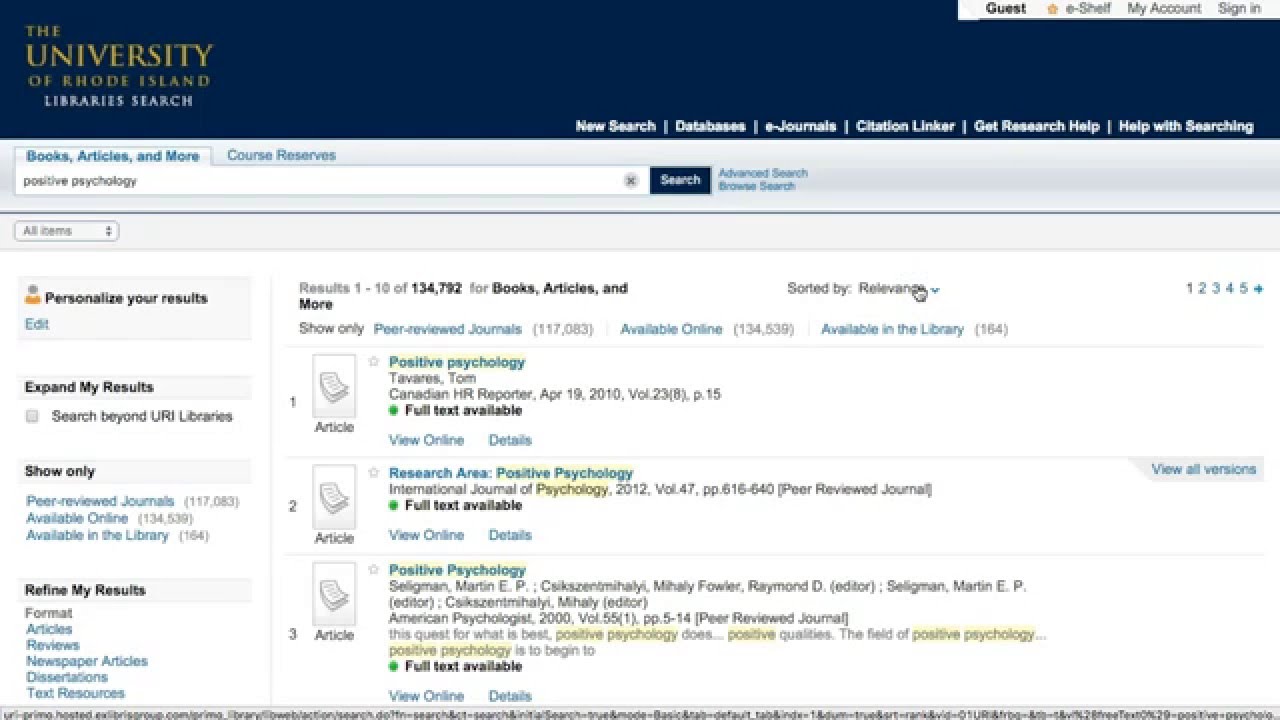Click View all versions link
Screen dimensions: 1280x720
1203,469
